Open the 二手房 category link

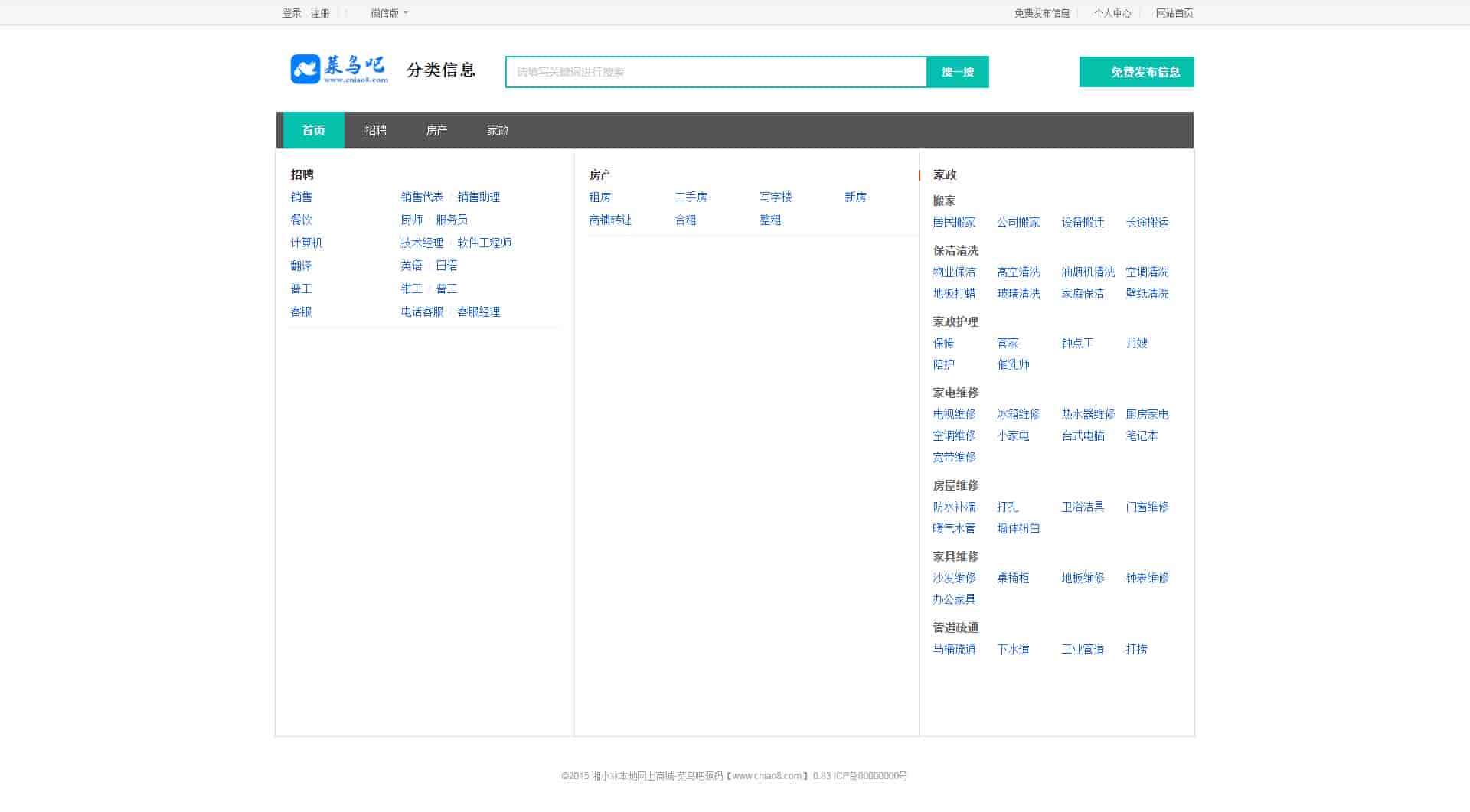[x=691, y=197]
